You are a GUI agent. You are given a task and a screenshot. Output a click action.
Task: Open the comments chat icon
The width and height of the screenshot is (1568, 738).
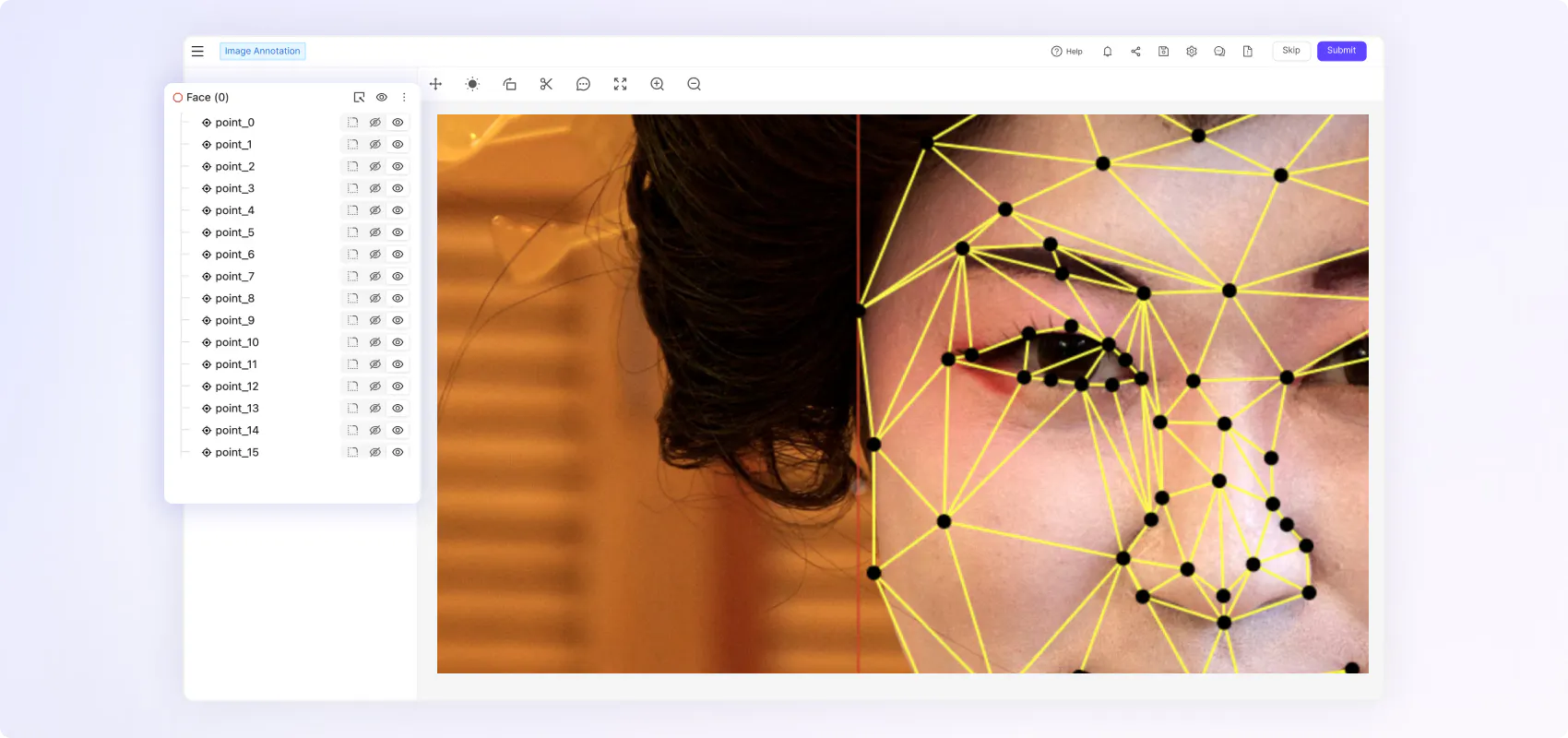(1219, 52)
